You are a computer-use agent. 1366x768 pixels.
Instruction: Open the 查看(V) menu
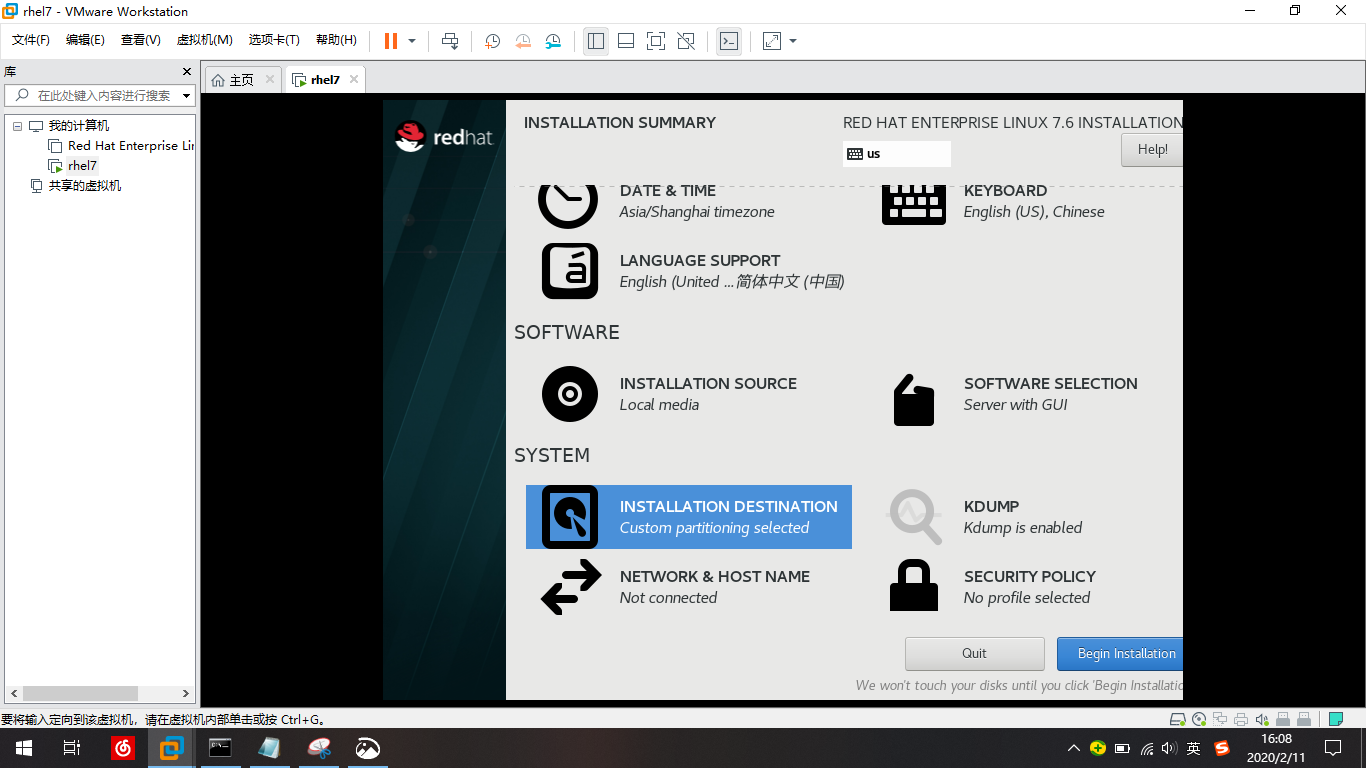click(x=141, y=40)
